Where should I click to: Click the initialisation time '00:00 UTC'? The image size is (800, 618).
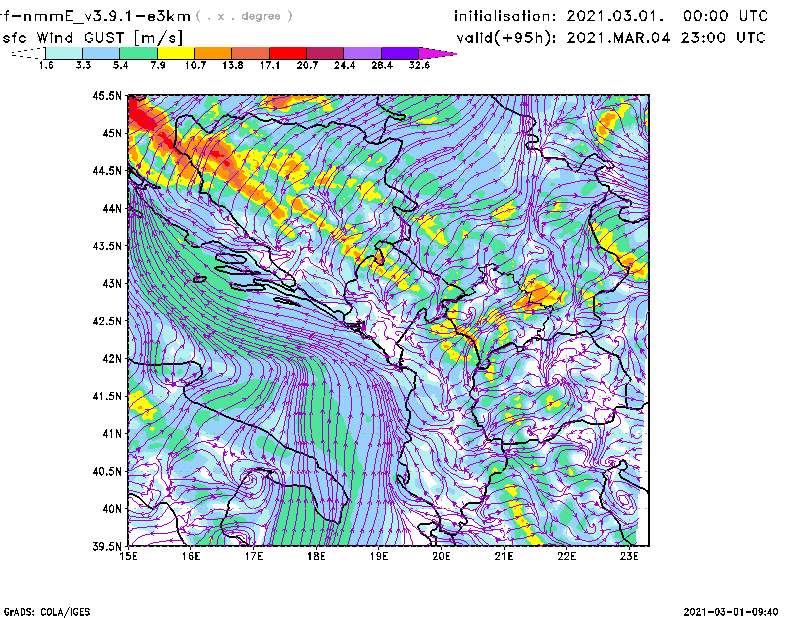tap(725, 16)
